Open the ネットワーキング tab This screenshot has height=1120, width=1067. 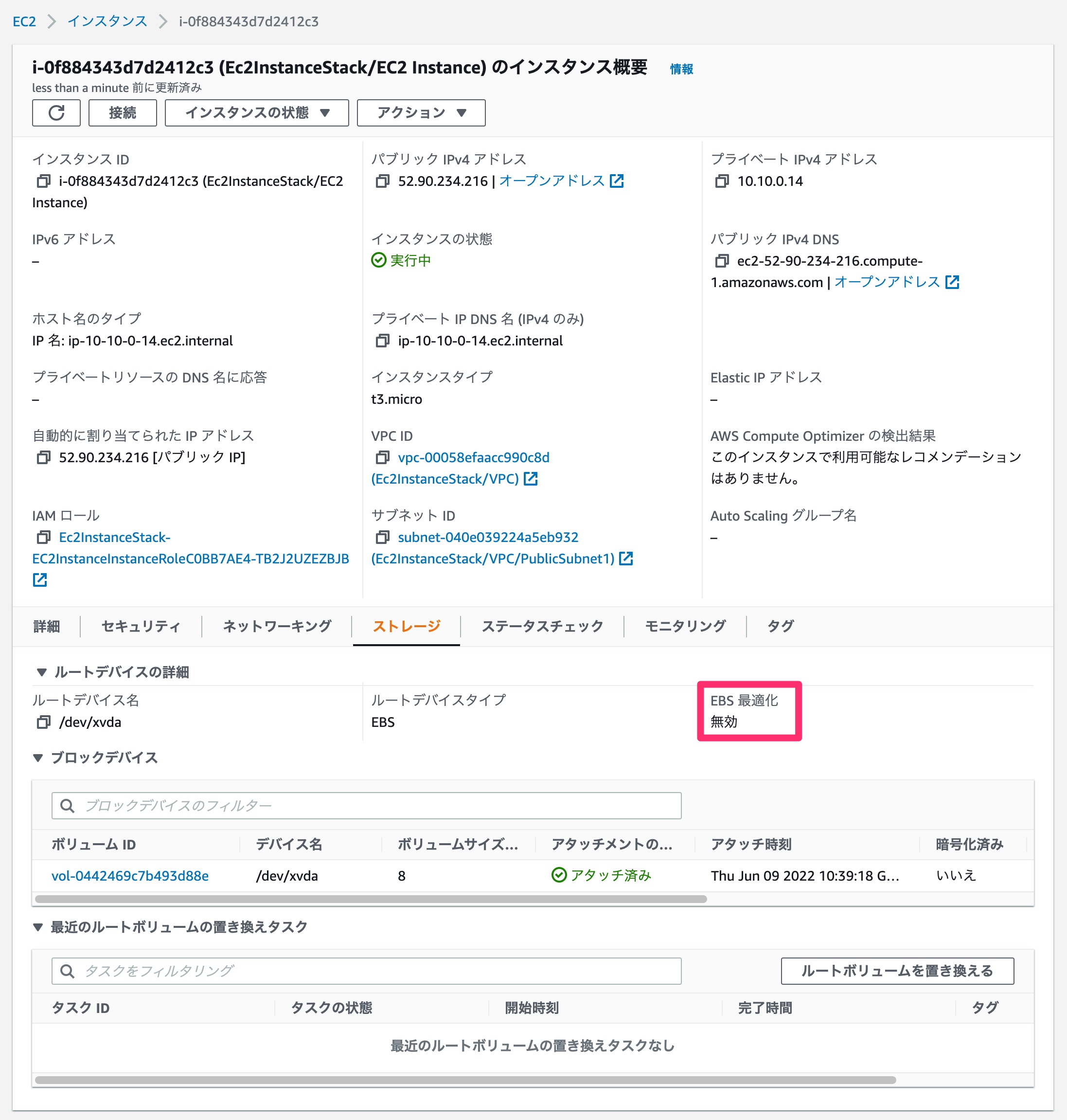pyautogui.click(x=277, y=626)
